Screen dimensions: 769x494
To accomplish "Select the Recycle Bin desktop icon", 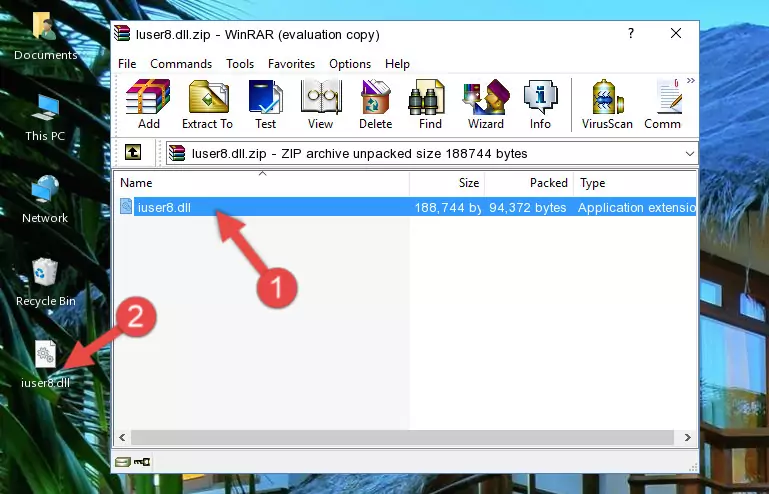I will 46,283.
